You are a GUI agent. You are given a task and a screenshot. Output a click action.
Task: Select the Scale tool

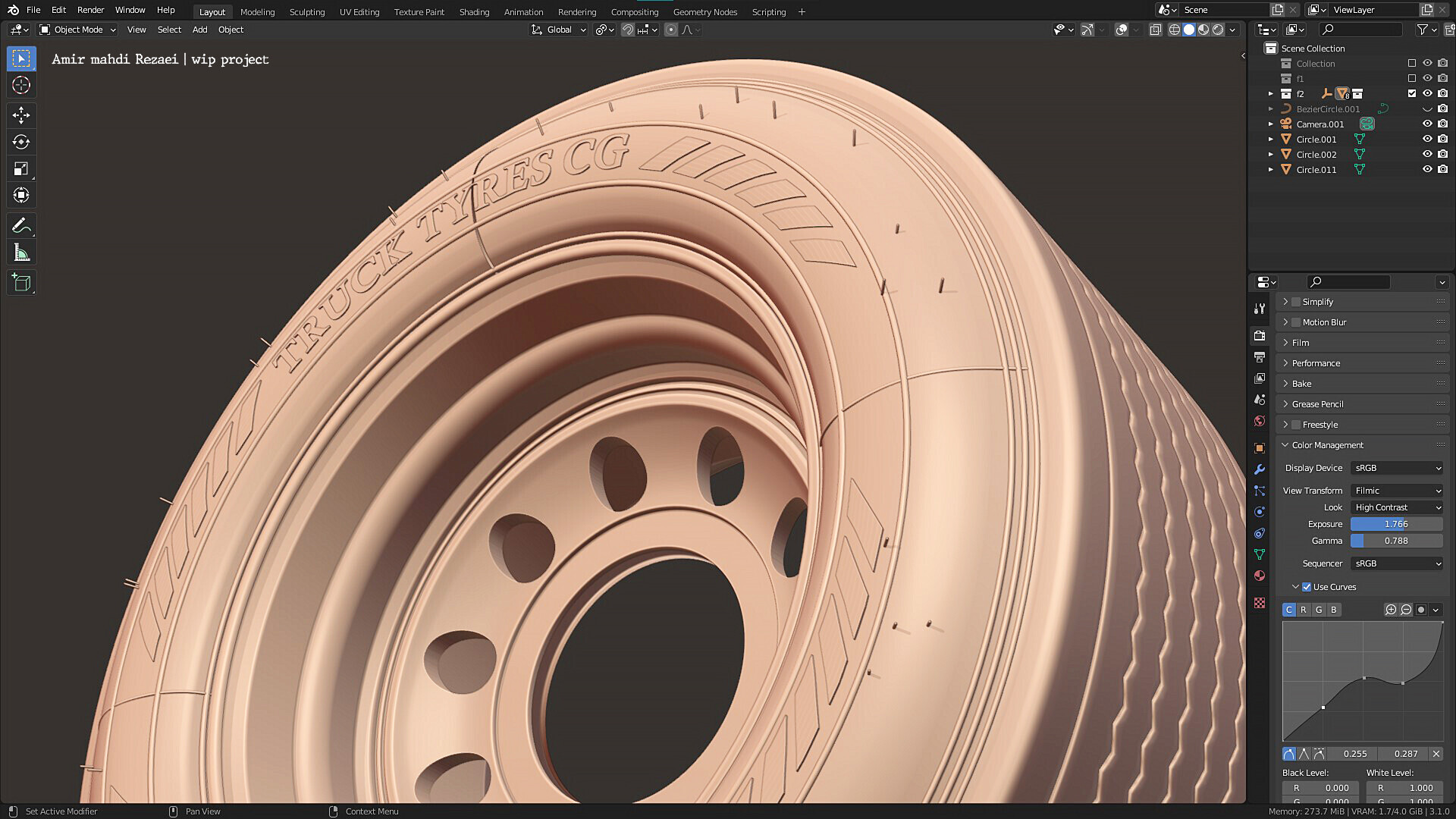[20, 168]
